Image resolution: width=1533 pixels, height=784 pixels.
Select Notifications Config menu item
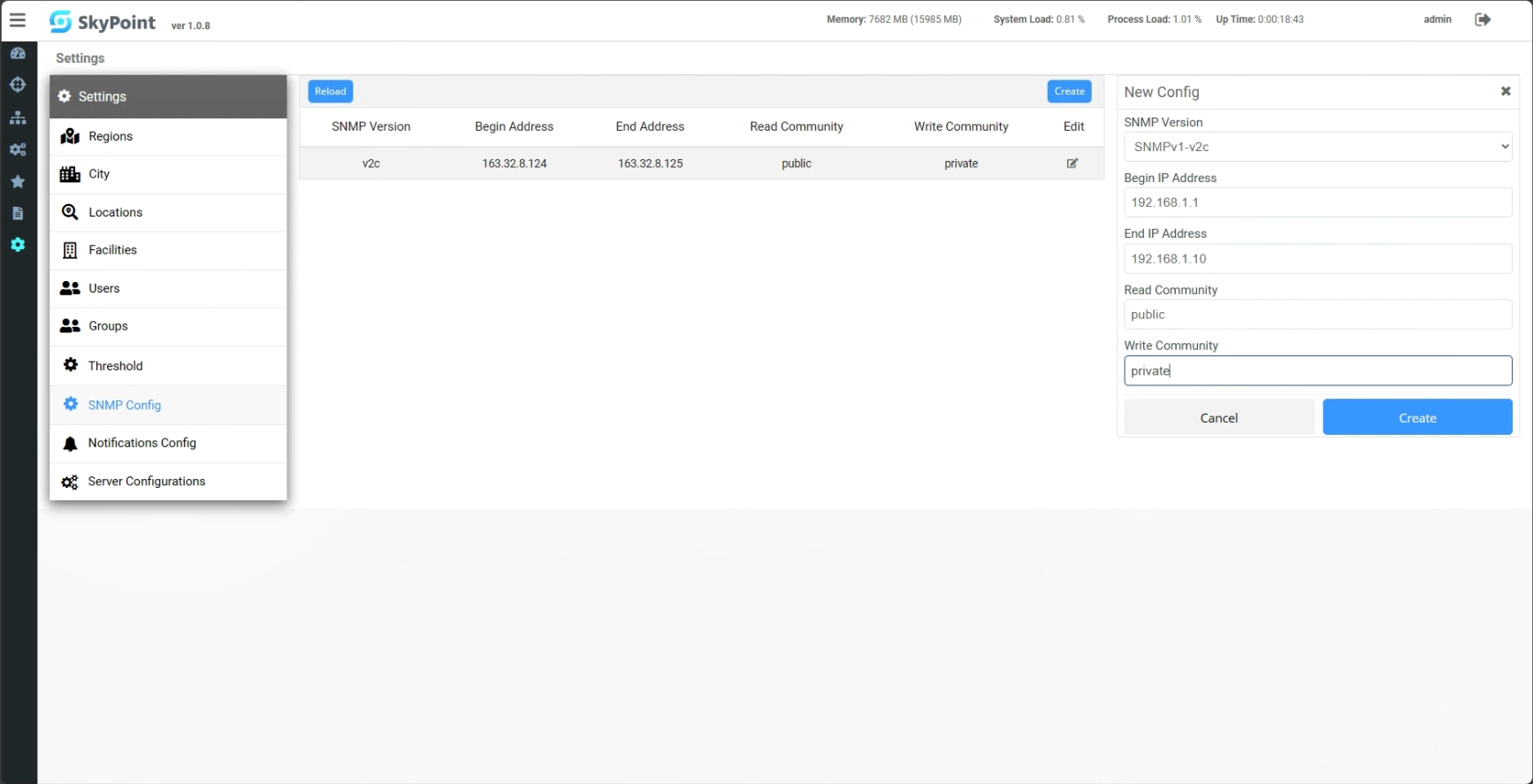tap(141, 443)
